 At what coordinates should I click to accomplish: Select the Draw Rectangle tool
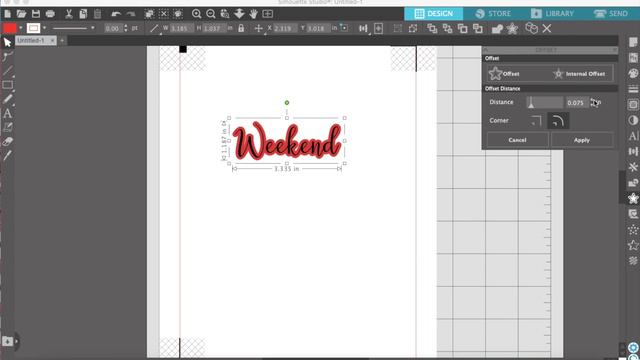tap(7, 85)
